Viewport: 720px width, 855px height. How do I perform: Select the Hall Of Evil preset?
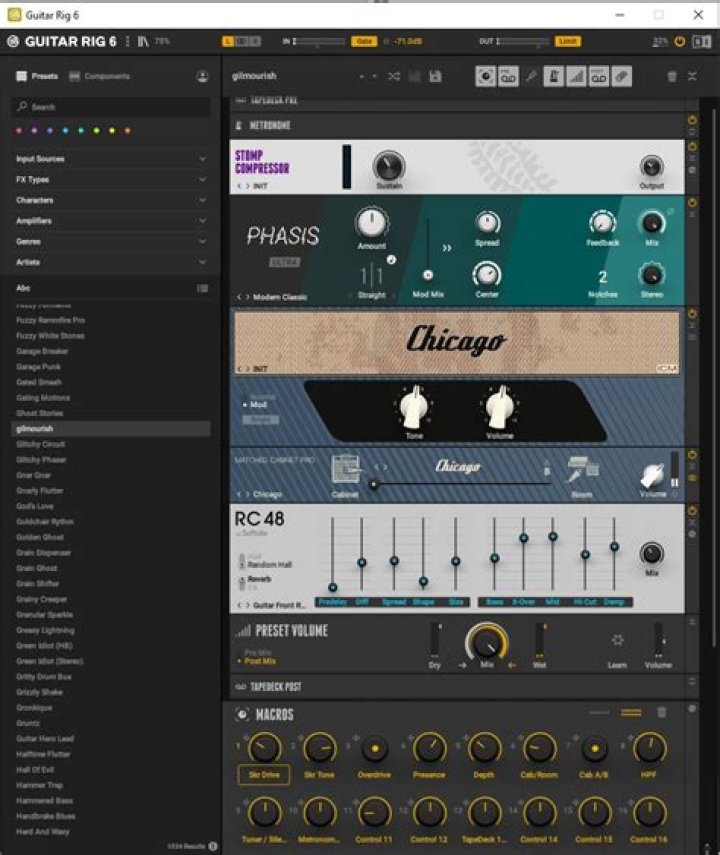click(35, 769)
